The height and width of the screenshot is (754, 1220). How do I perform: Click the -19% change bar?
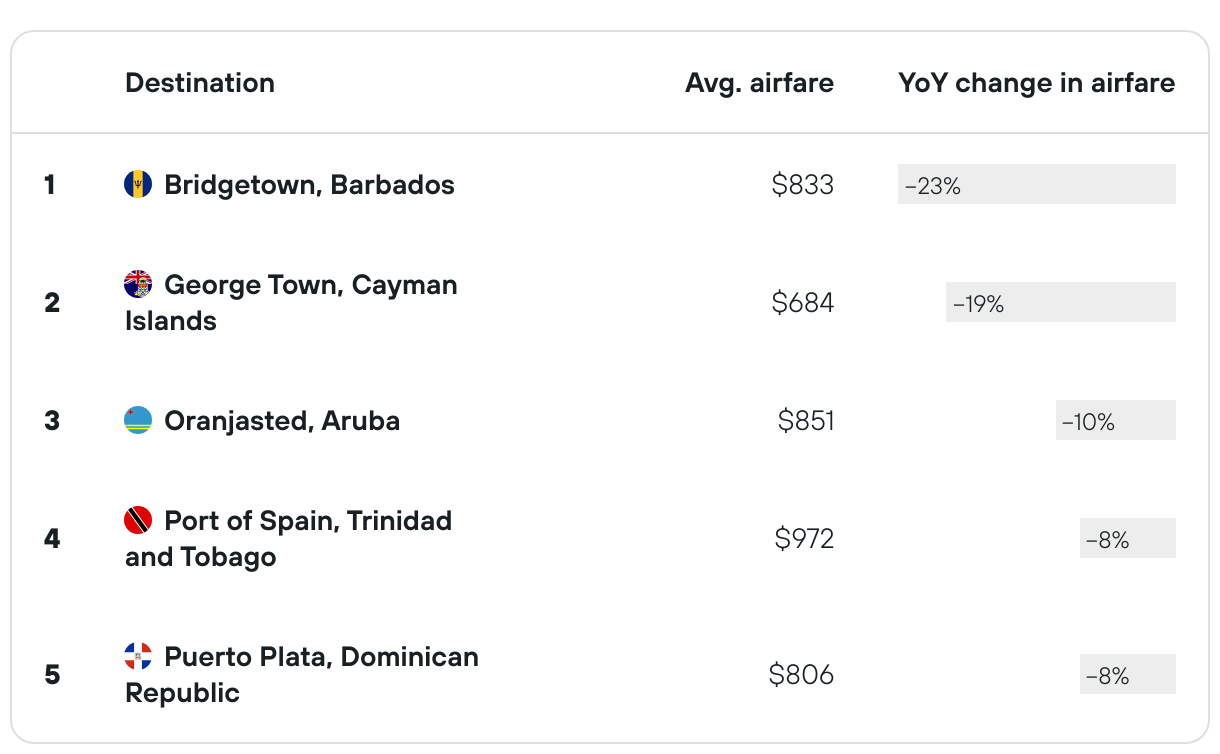1061,302
